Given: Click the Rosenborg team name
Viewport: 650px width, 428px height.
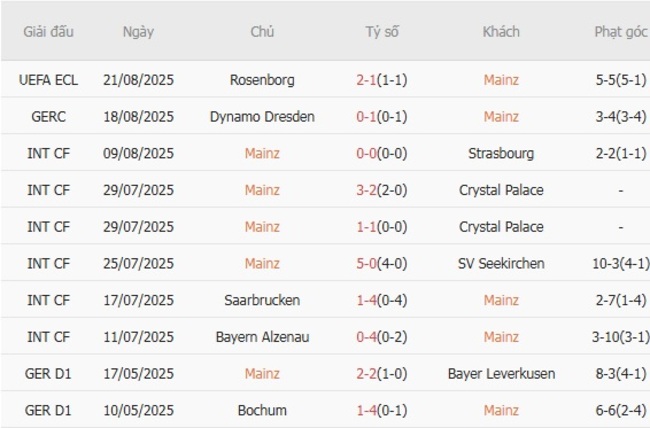Looking at the screenshot, I should (x=262, y=79).
